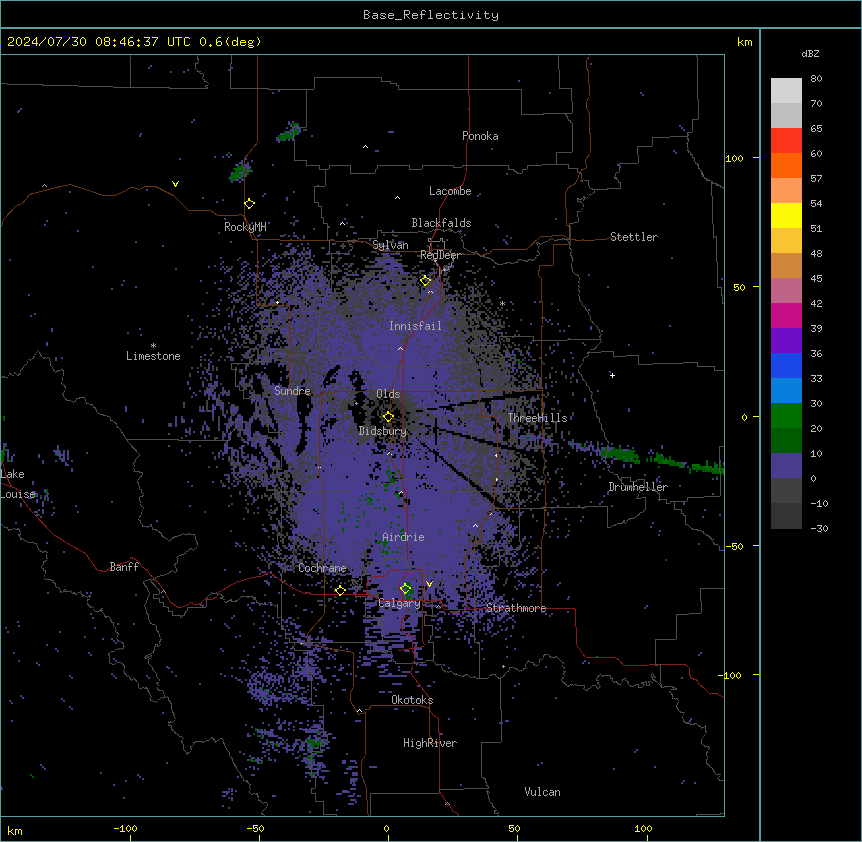This screenshot has height=842, width=862.
Task: Select the yellow diamond marker above the Calgary label
Action: 406,589
